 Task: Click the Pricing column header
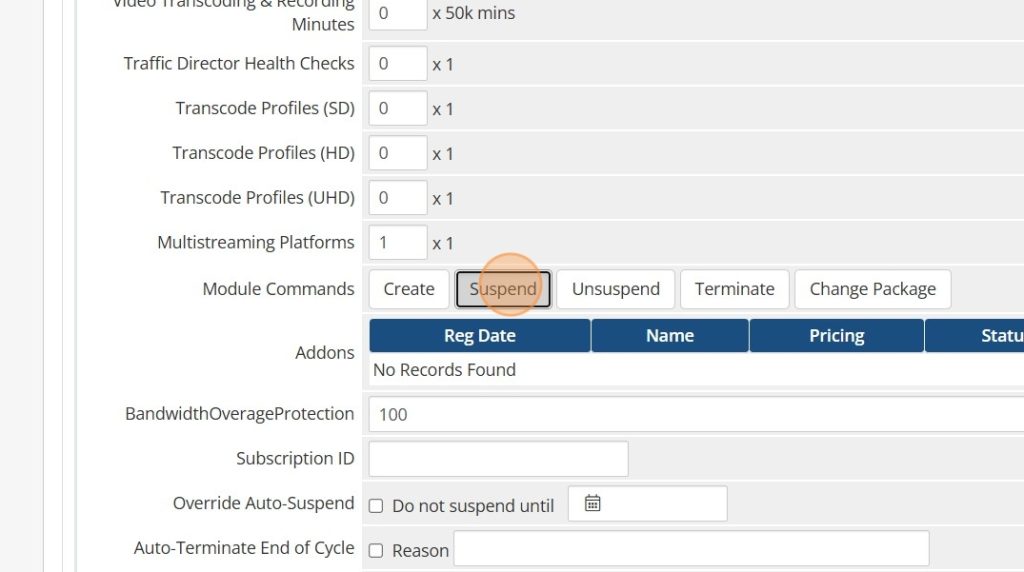click(x=837, y=336)
